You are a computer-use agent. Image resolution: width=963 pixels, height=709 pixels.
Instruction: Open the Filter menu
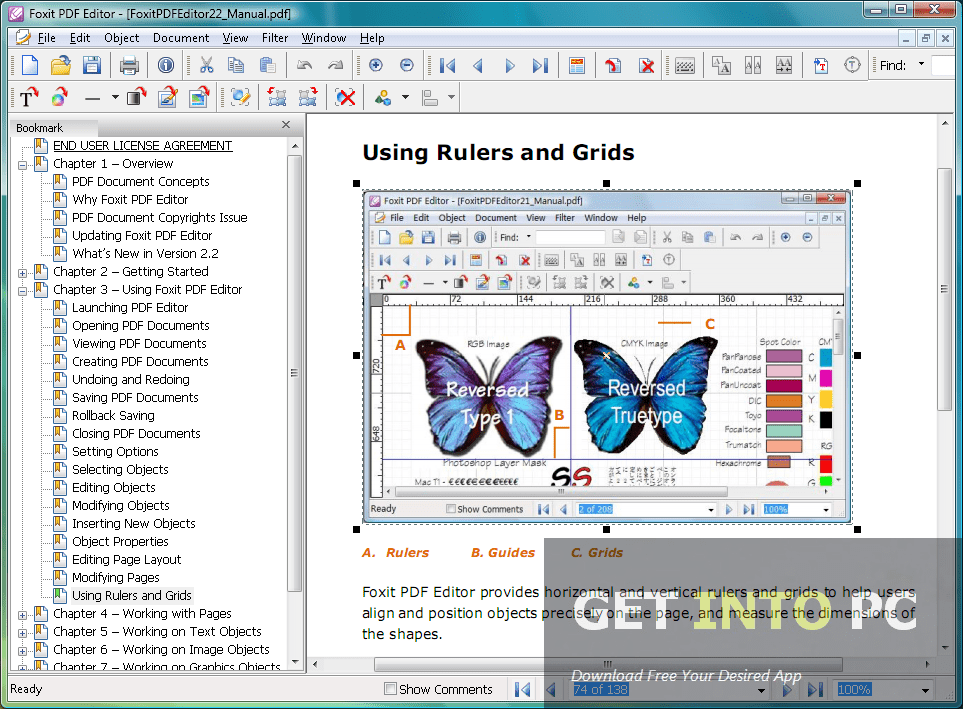[275, 38]
